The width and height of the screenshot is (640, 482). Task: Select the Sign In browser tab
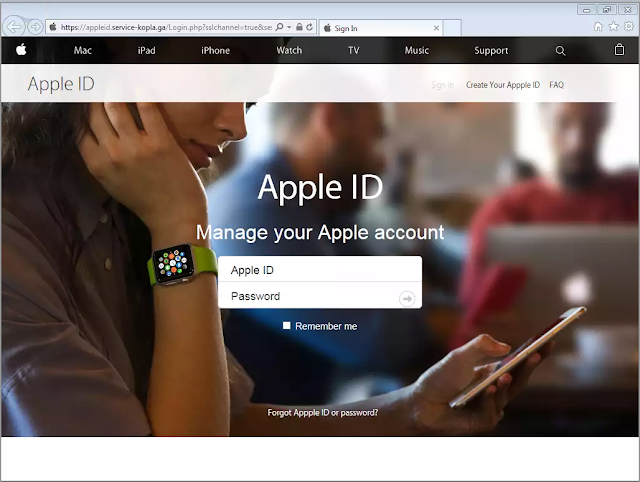click(x=380, y=28)
